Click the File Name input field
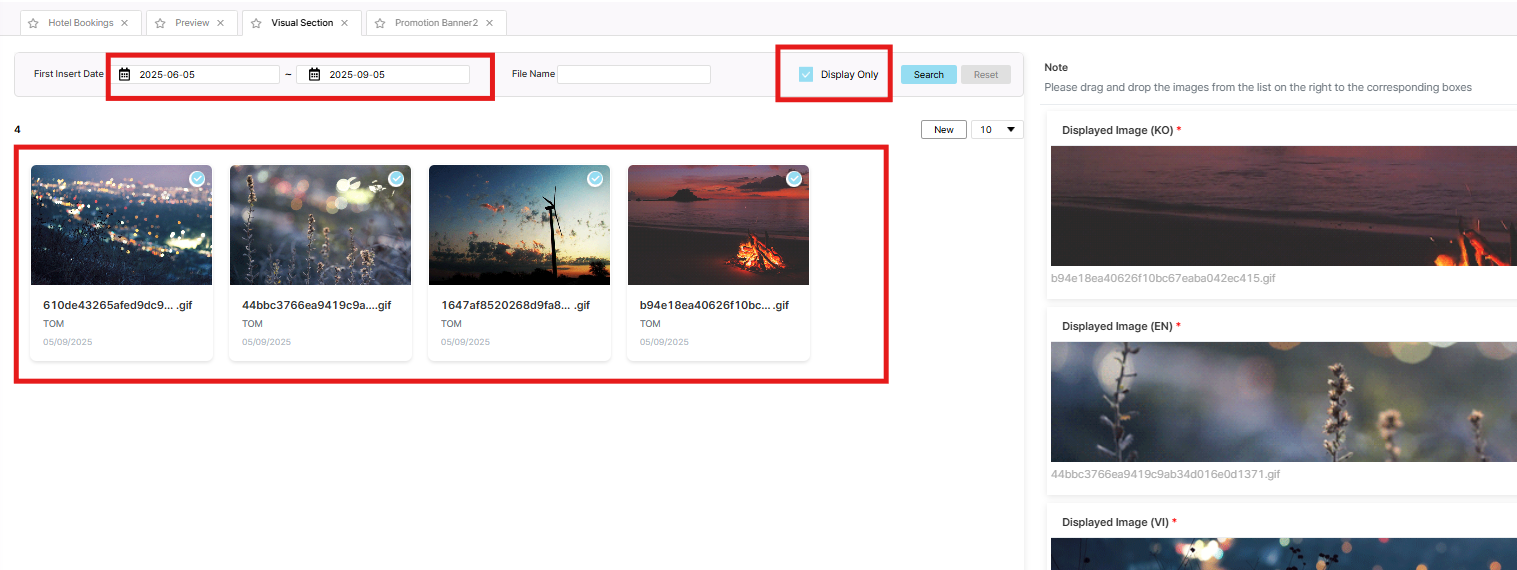1517x570 pixels. 634,75
